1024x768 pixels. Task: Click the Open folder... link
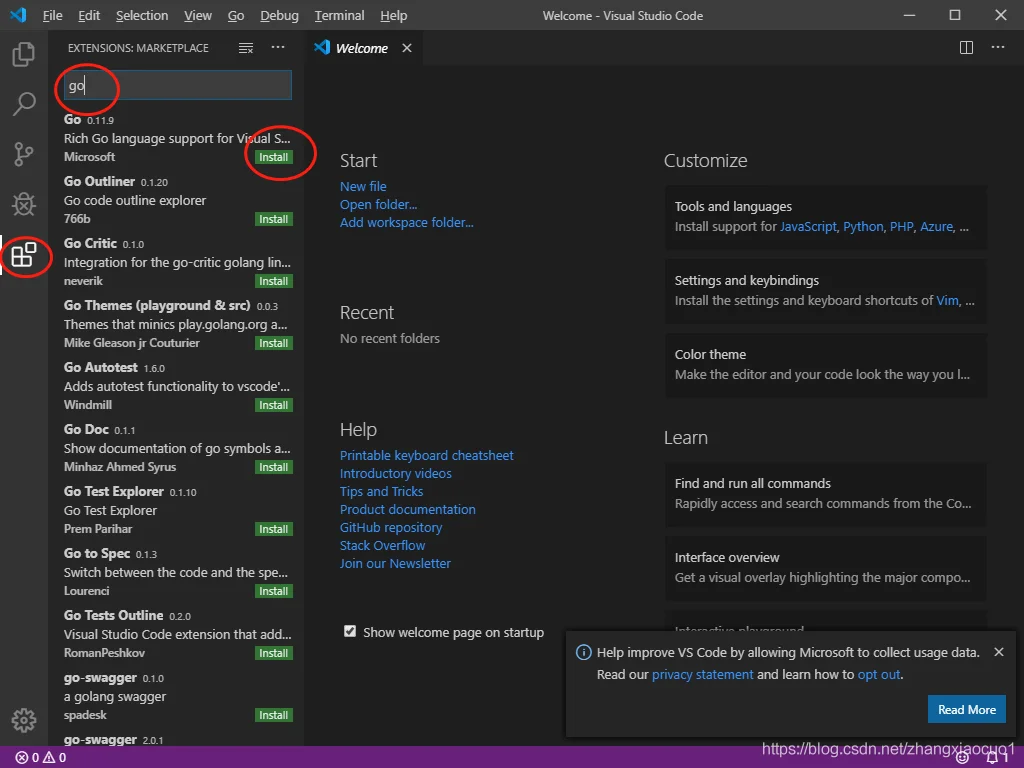coord(378,204)
